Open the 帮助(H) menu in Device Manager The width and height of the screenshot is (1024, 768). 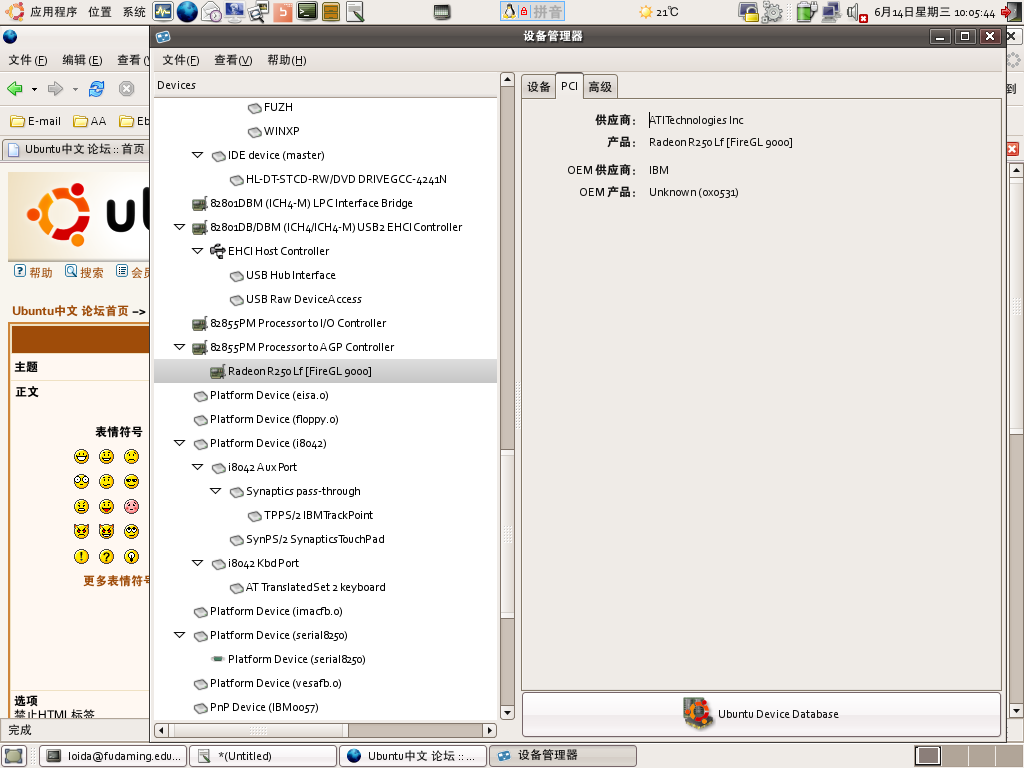coord(287,60)
